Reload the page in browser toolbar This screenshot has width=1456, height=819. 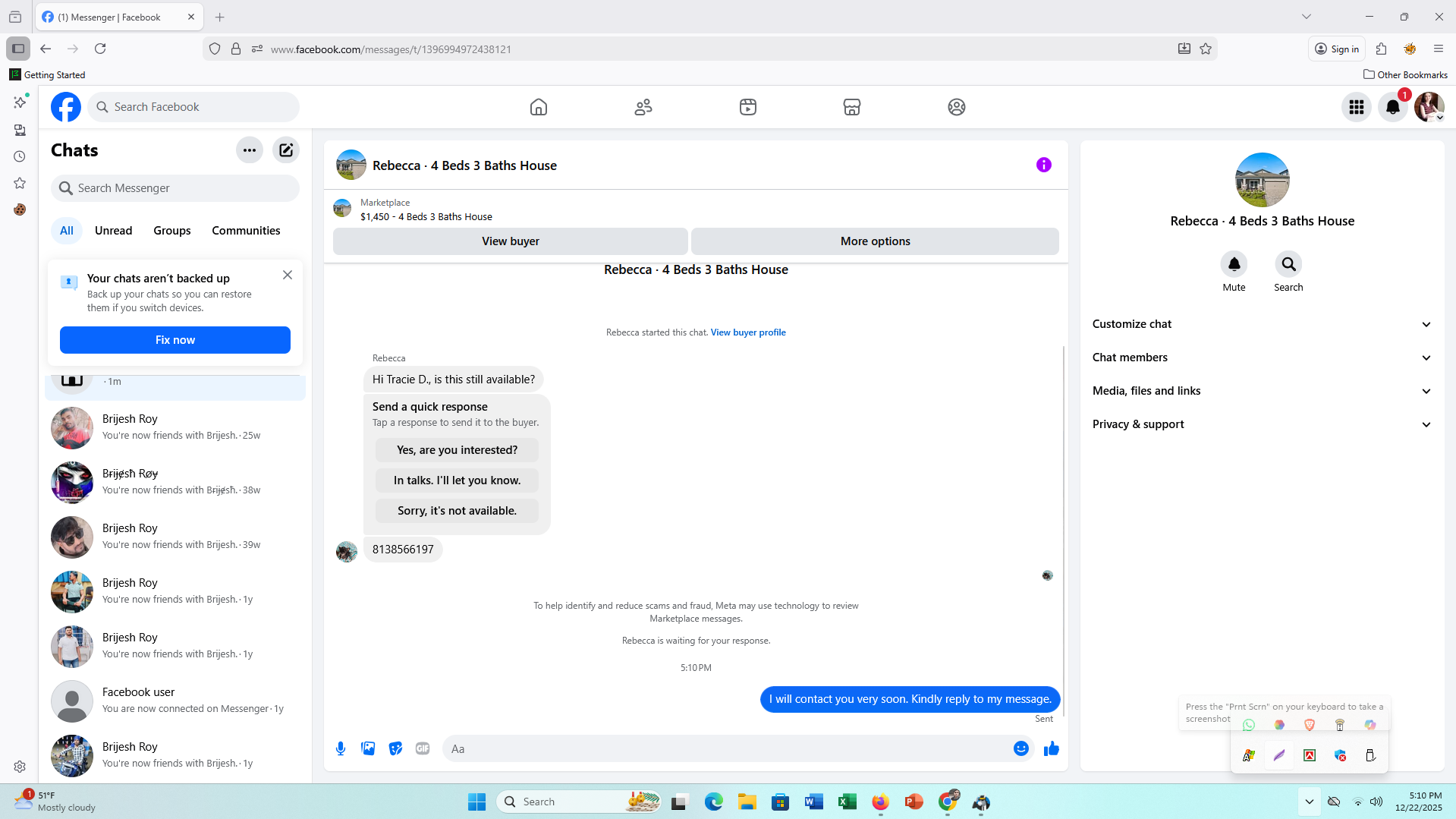click(100, 49)
